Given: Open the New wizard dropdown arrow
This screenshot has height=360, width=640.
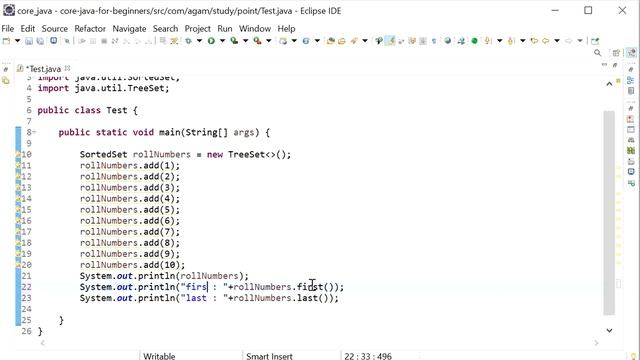Looking at the screenshot, I should coord(17,41).
